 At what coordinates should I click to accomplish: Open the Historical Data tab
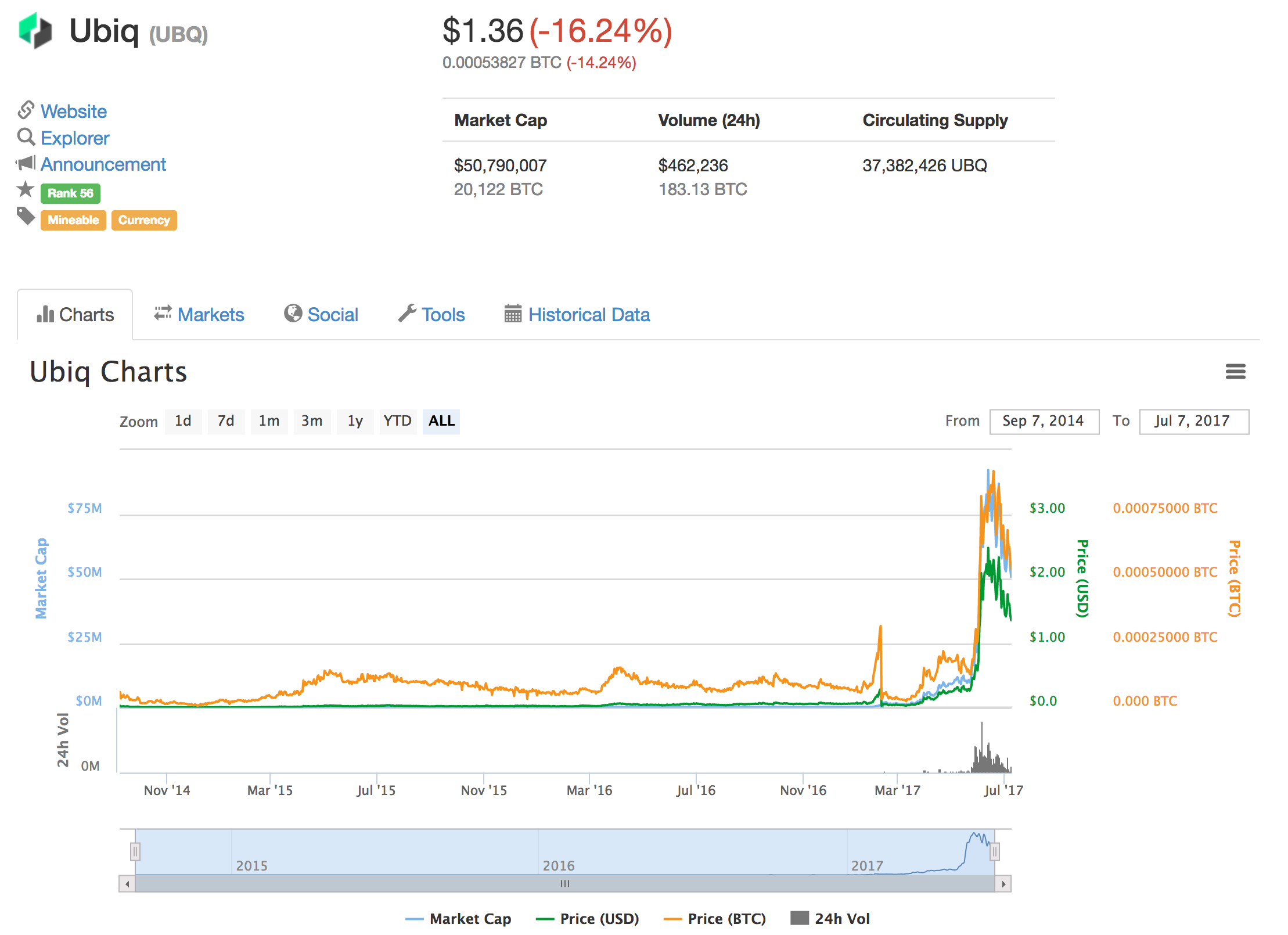click(x=577, y=314)
